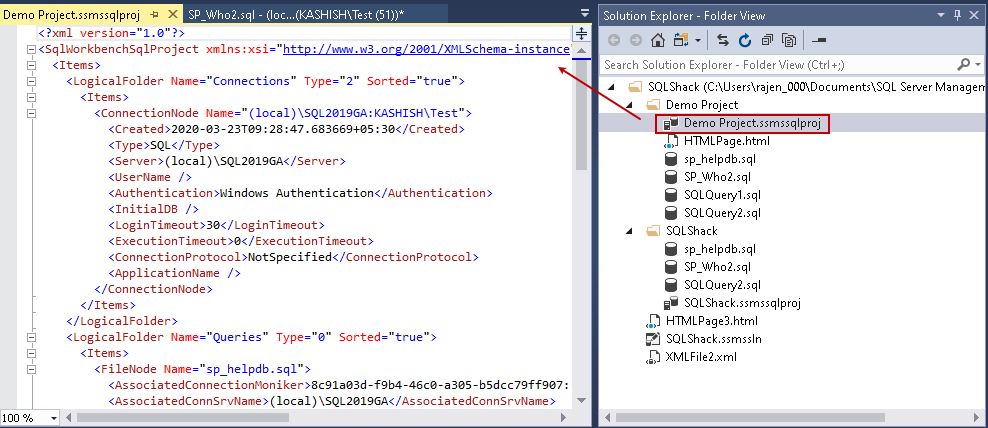
Task: Click the Forward arrow in Solution Explorer
Action: point(636,40)
